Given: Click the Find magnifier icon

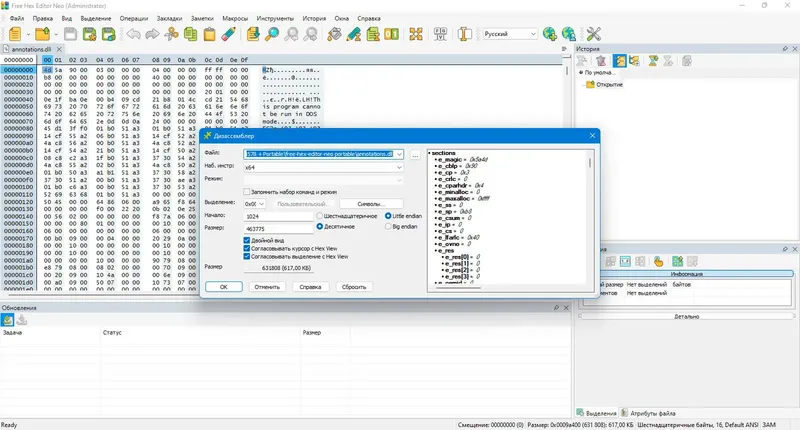Looking at the screenshot, I should click(272, 34).
